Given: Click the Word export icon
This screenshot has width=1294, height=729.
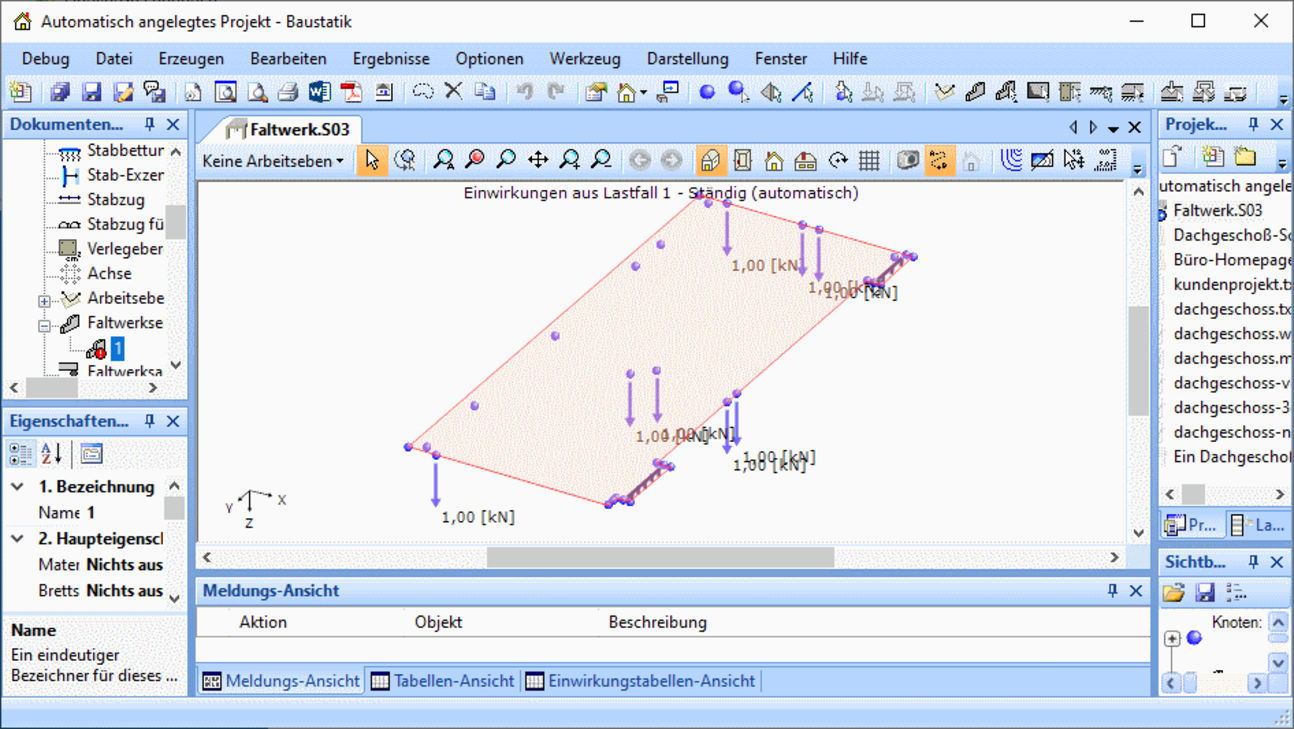Looking at the screenshot, I should (319, 93).
